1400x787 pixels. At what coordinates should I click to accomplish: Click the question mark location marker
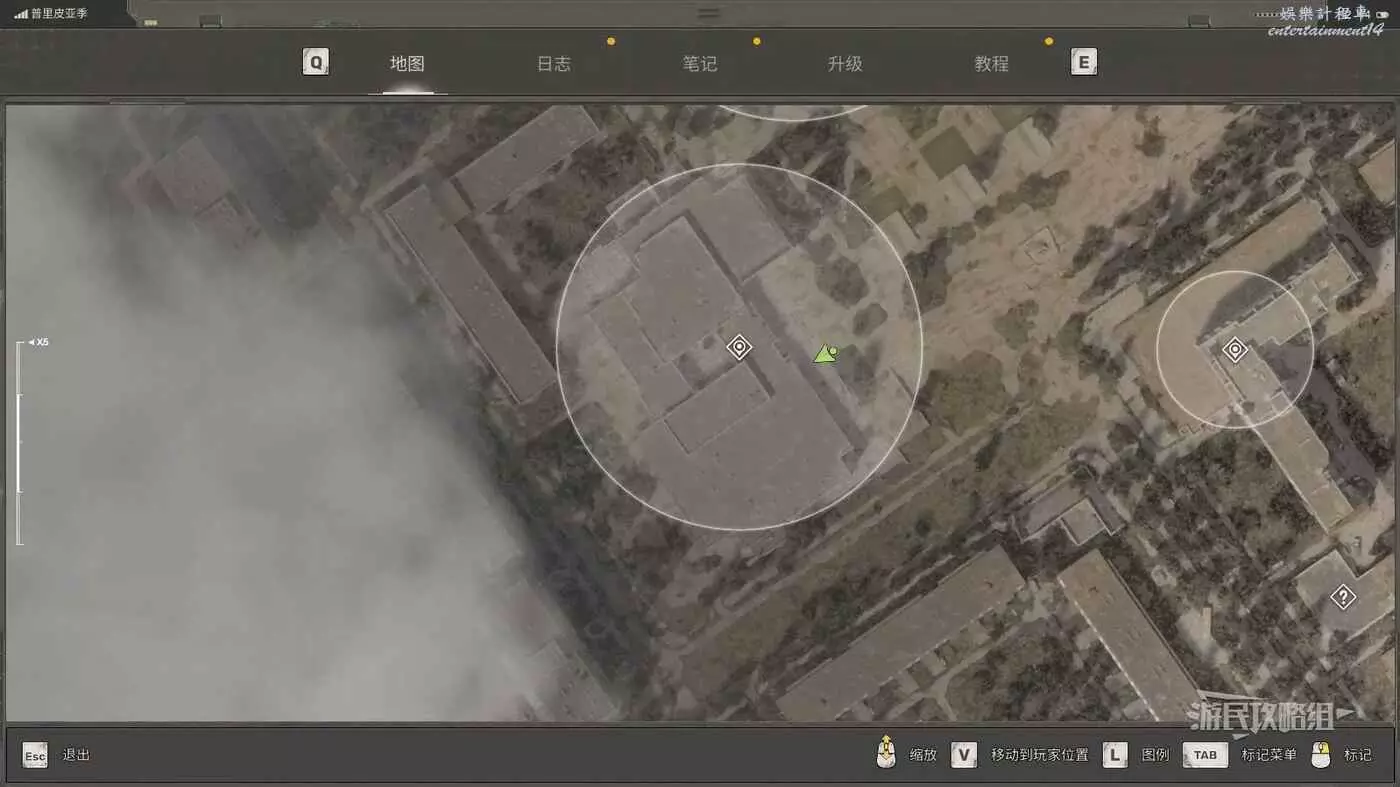pyautogui.click(x=1343, y=598)
